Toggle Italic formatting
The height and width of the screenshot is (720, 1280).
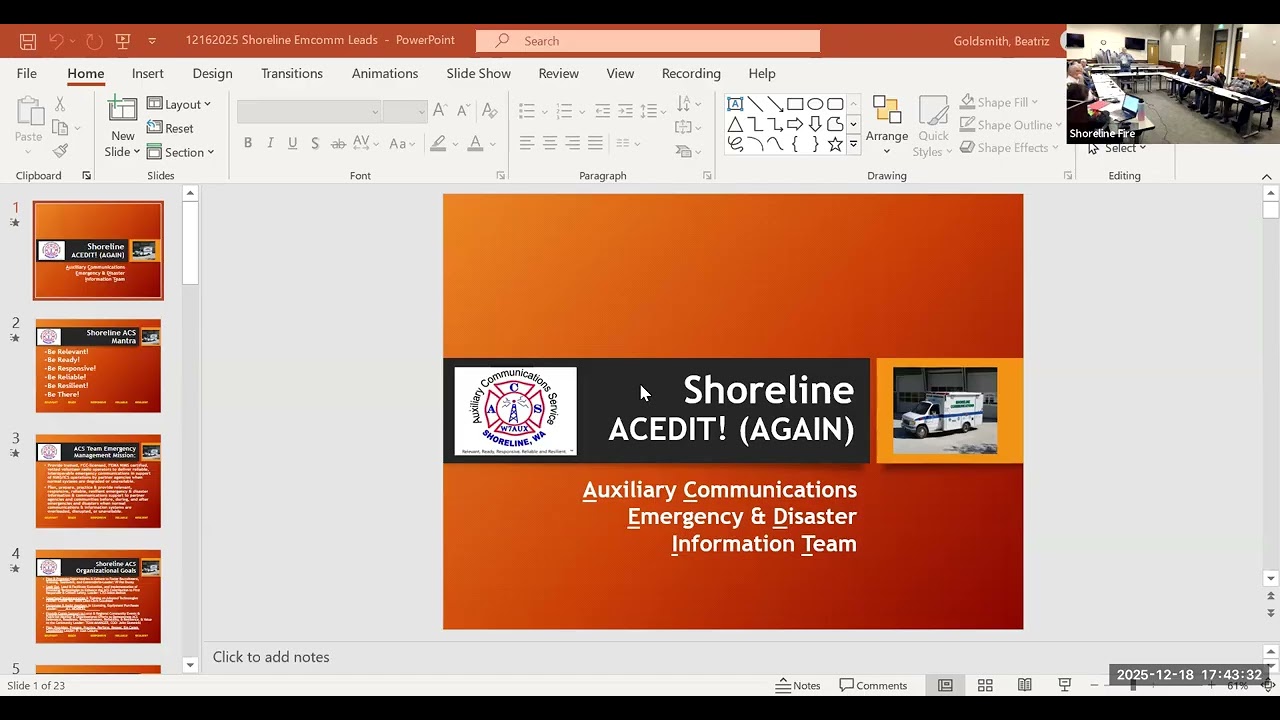pyautogui.click(x=270, y=143)
